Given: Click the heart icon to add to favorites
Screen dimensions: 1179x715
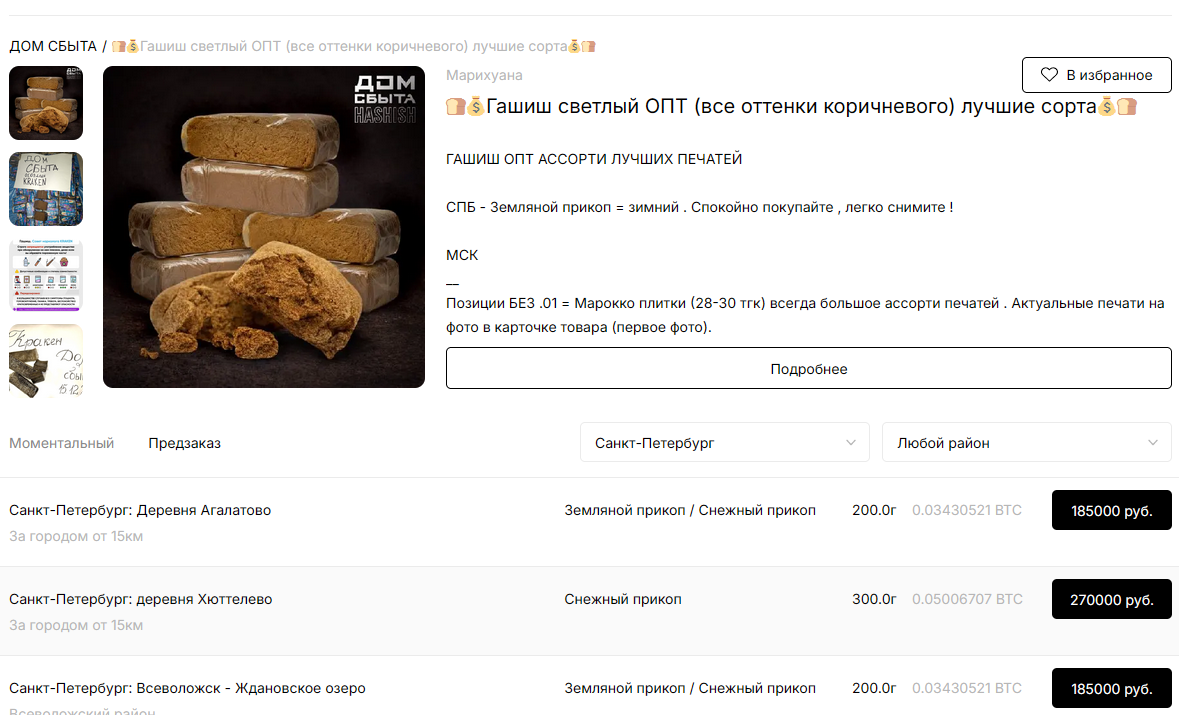Looking at the screenshot, I should coord(1049,75).
